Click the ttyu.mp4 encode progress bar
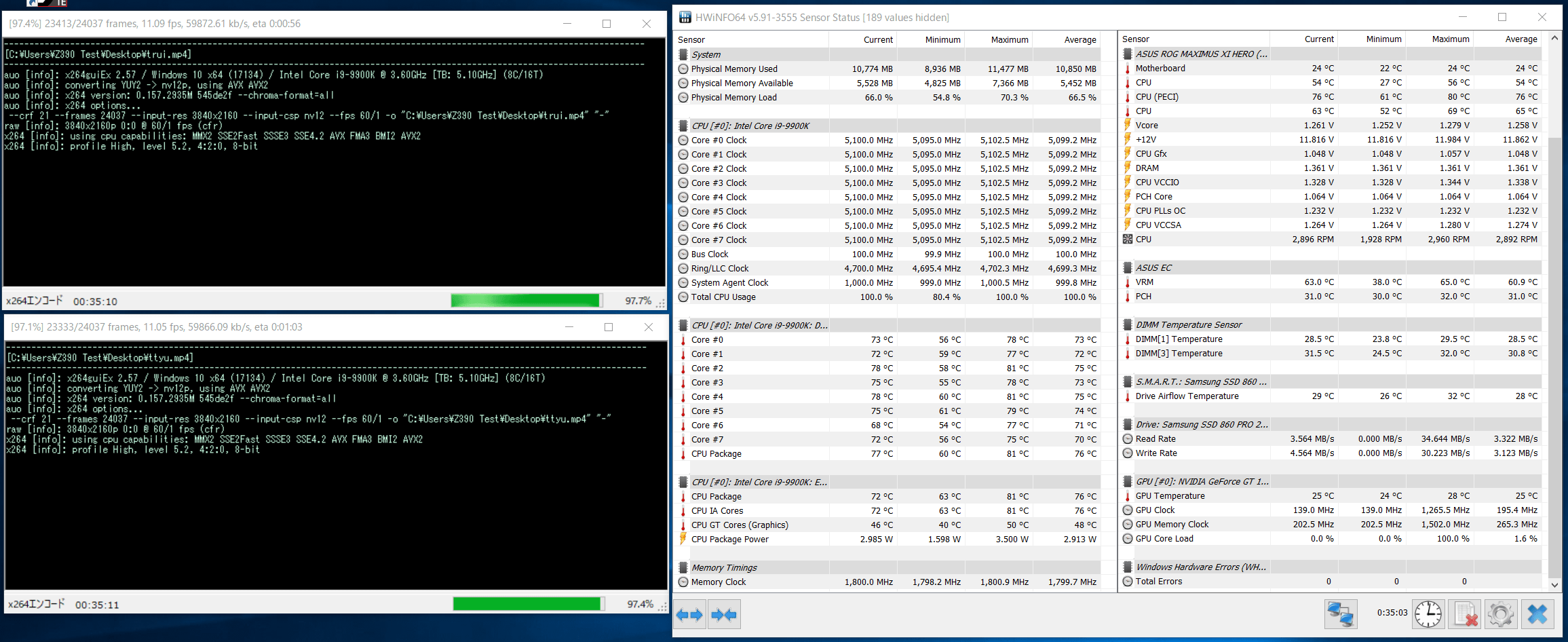Viewport: 1568px width, 642px height. coord(529,603)
